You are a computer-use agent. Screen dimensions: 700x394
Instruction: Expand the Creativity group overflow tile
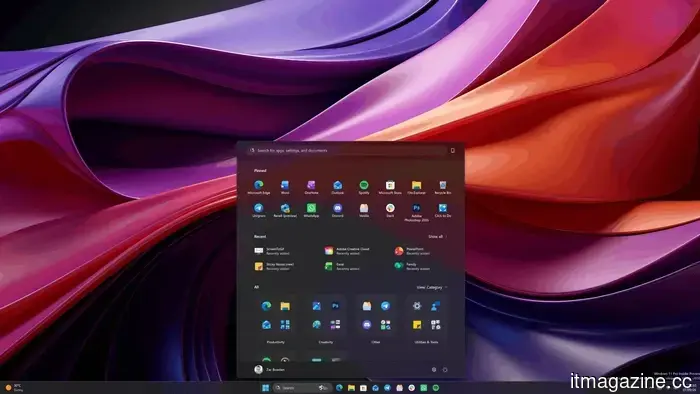[x=335, y=325]
